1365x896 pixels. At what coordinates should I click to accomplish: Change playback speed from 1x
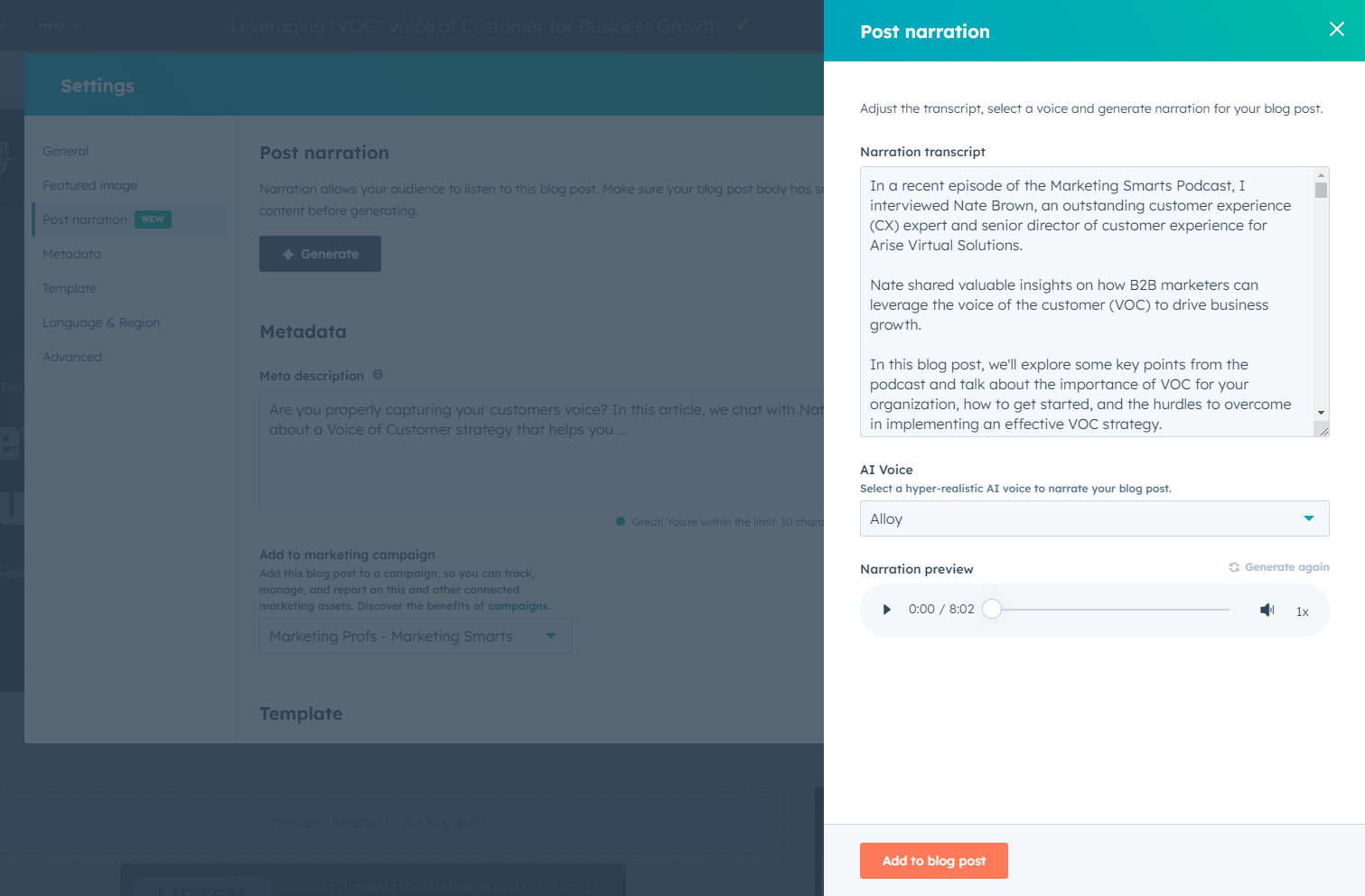coord(1302,611)
